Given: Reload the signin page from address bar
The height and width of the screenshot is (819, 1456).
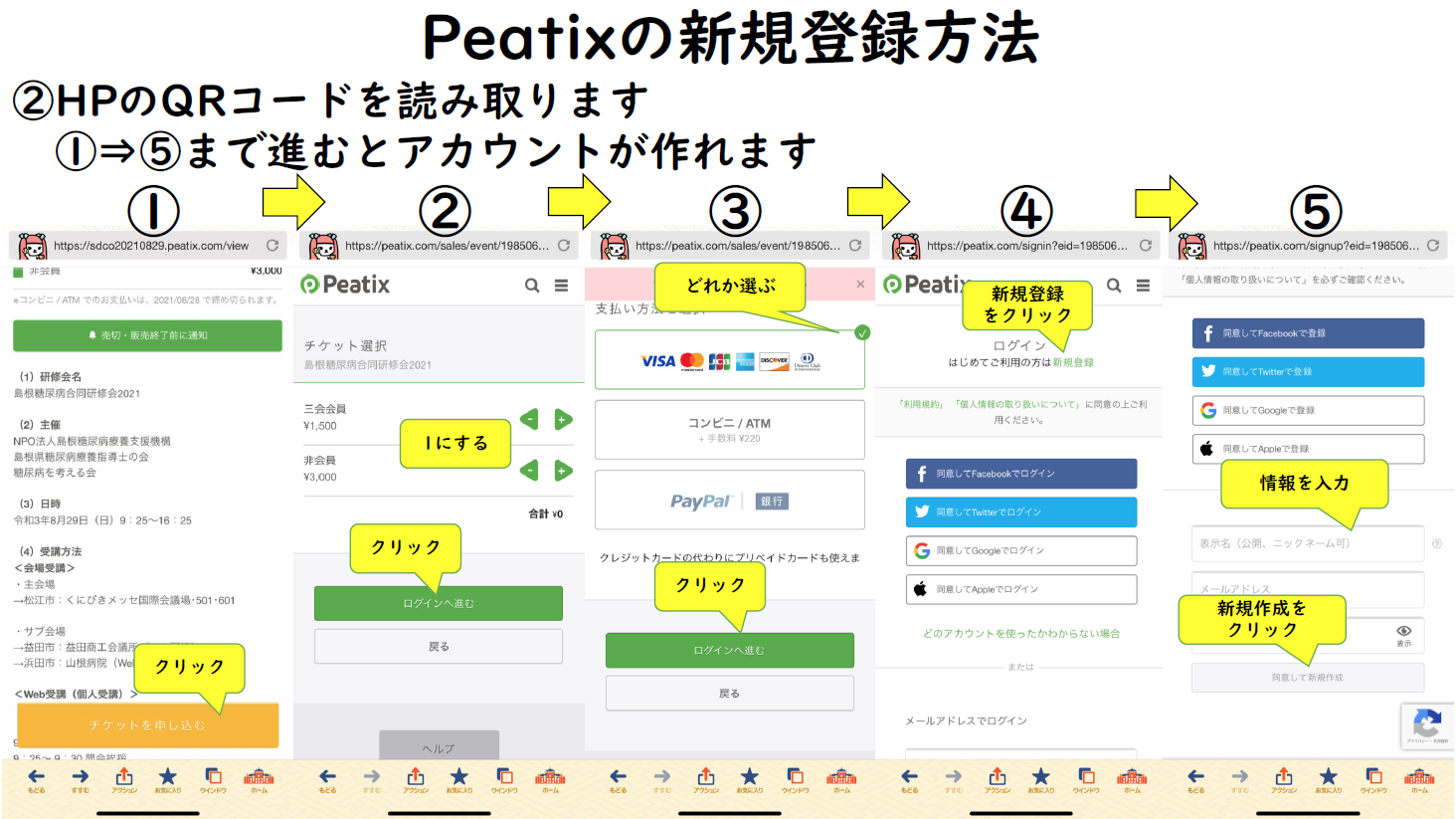Looking at the screenshot, I should click(x=1146, y=246).
